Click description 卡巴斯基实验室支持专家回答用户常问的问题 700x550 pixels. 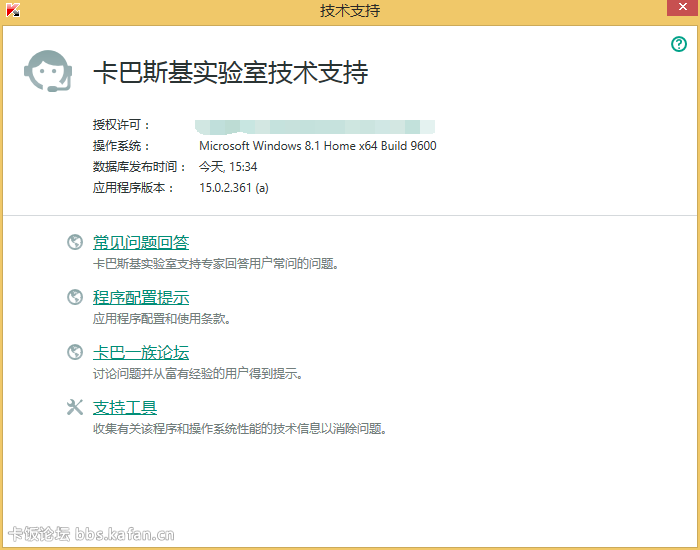[216, 264]
